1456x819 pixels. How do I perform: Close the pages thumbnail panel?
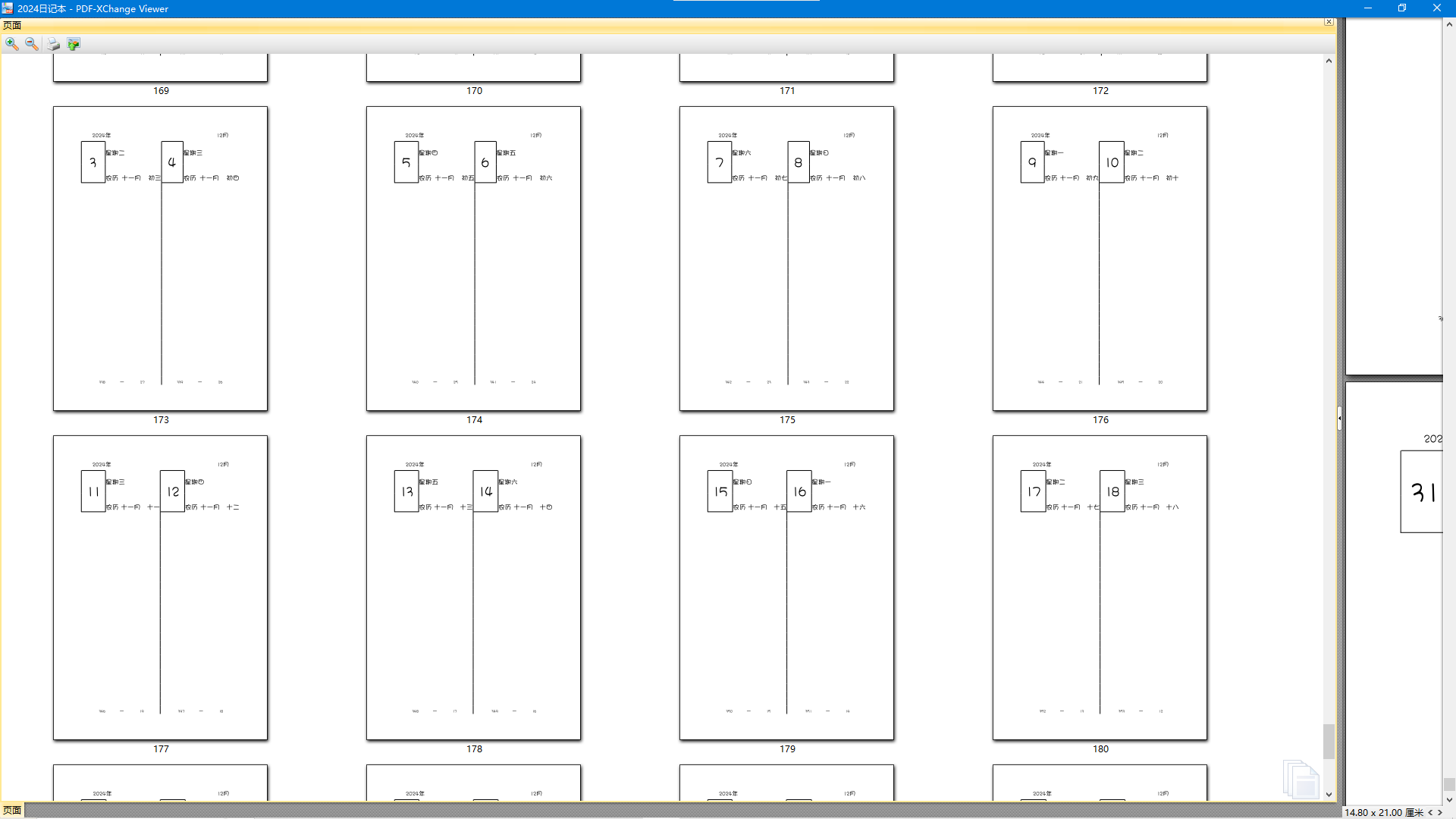point(1329,22)
